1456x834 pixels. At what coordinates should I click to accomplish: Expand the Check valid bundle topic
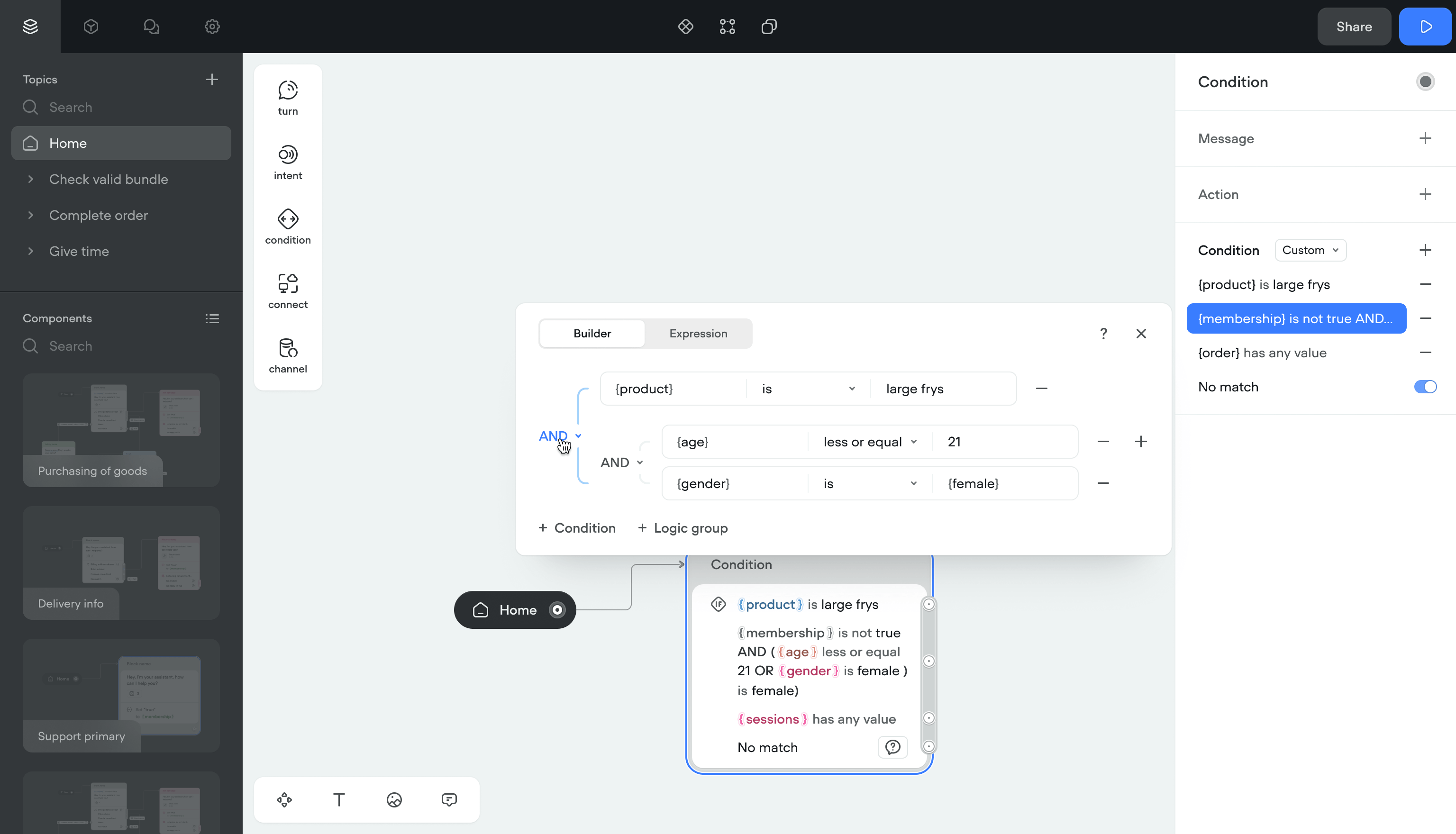[31, 179]
